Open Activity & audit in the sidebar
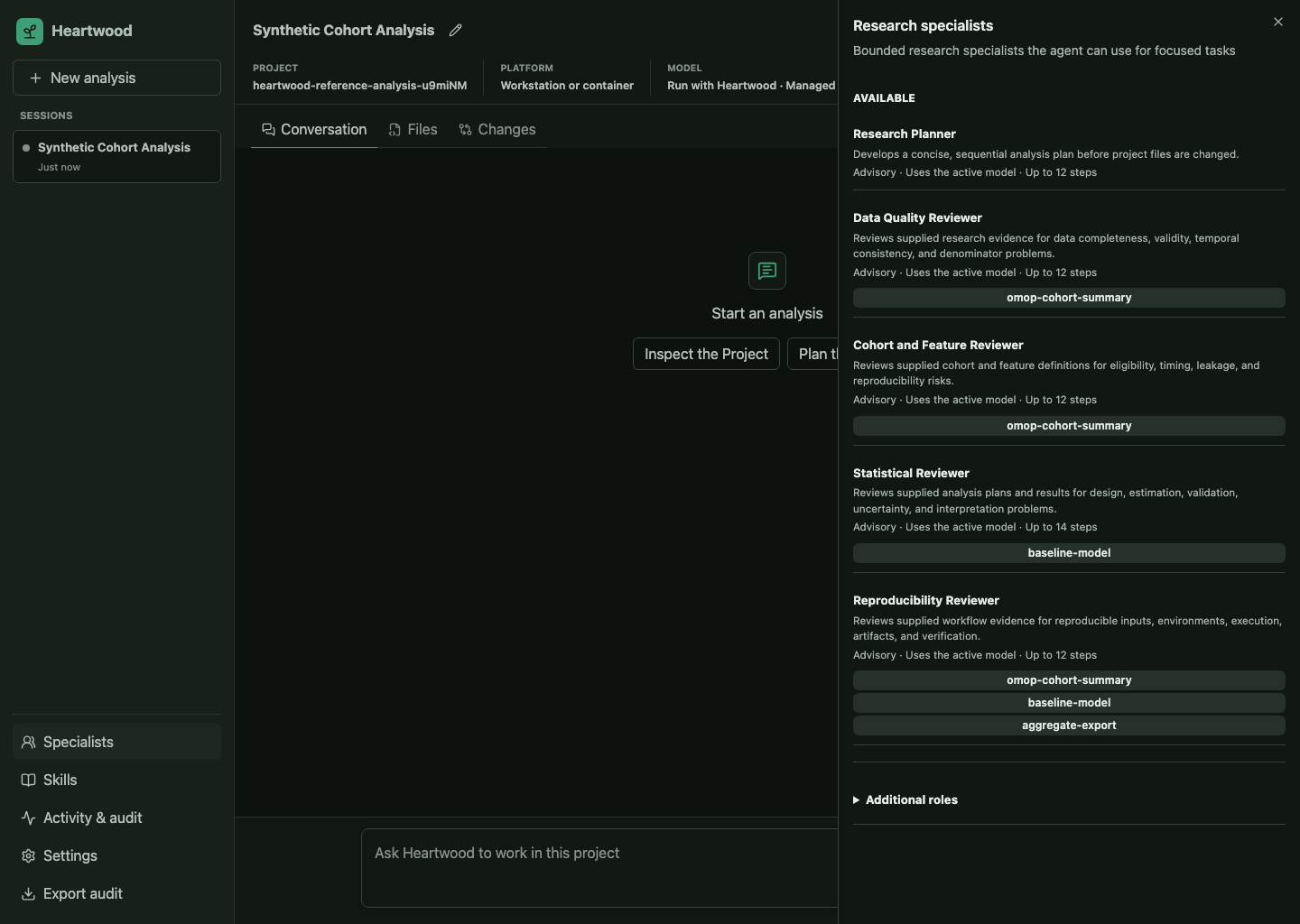Screen dimensions: 1300x924 (116, 818)
